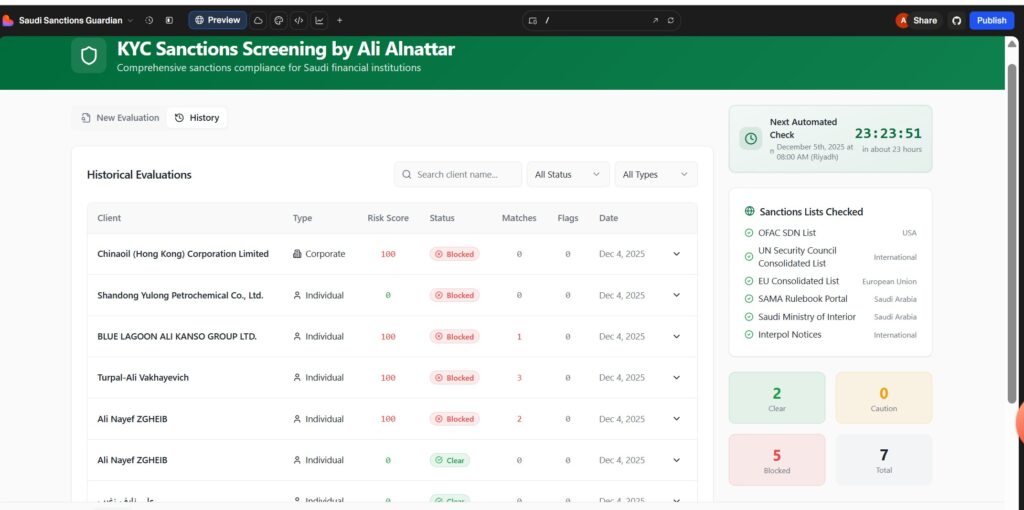Open the analytics chart icon
This screenshot has height=510, width=1024.
pyautogui.click(x=319, y=20)
